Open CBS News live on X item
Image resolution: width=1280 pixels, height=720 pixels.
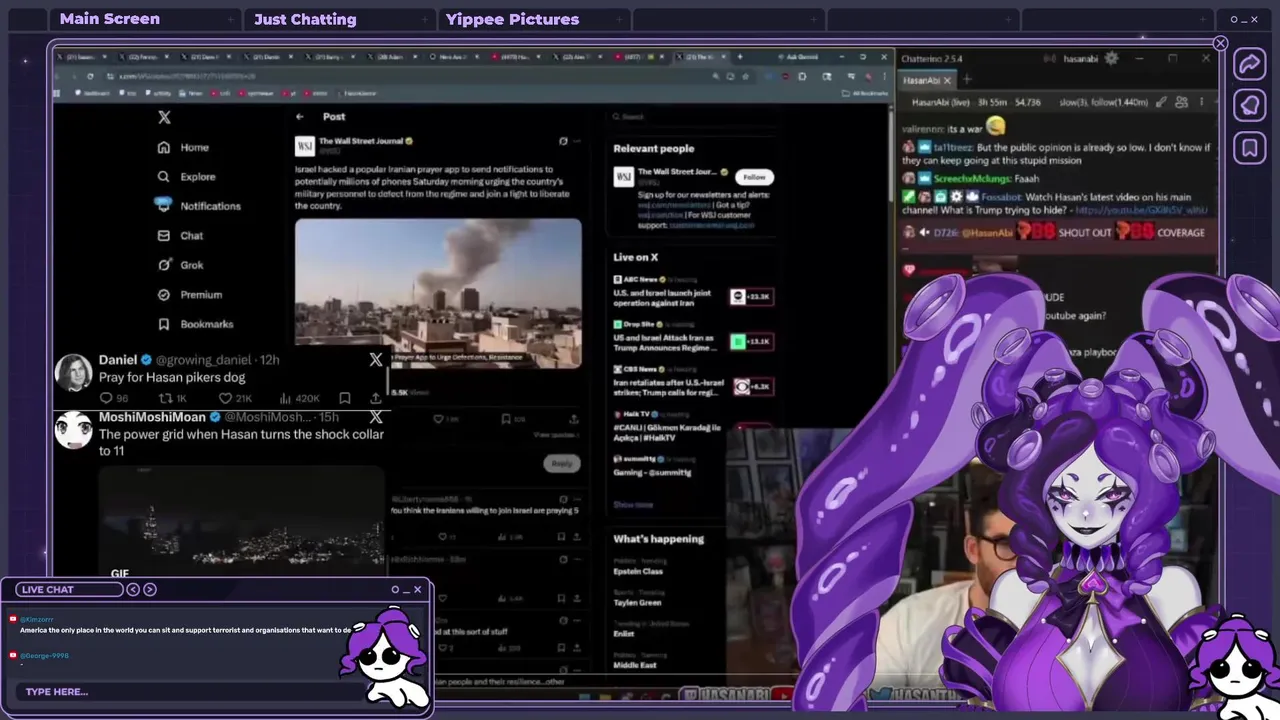[x=693, y=382]
